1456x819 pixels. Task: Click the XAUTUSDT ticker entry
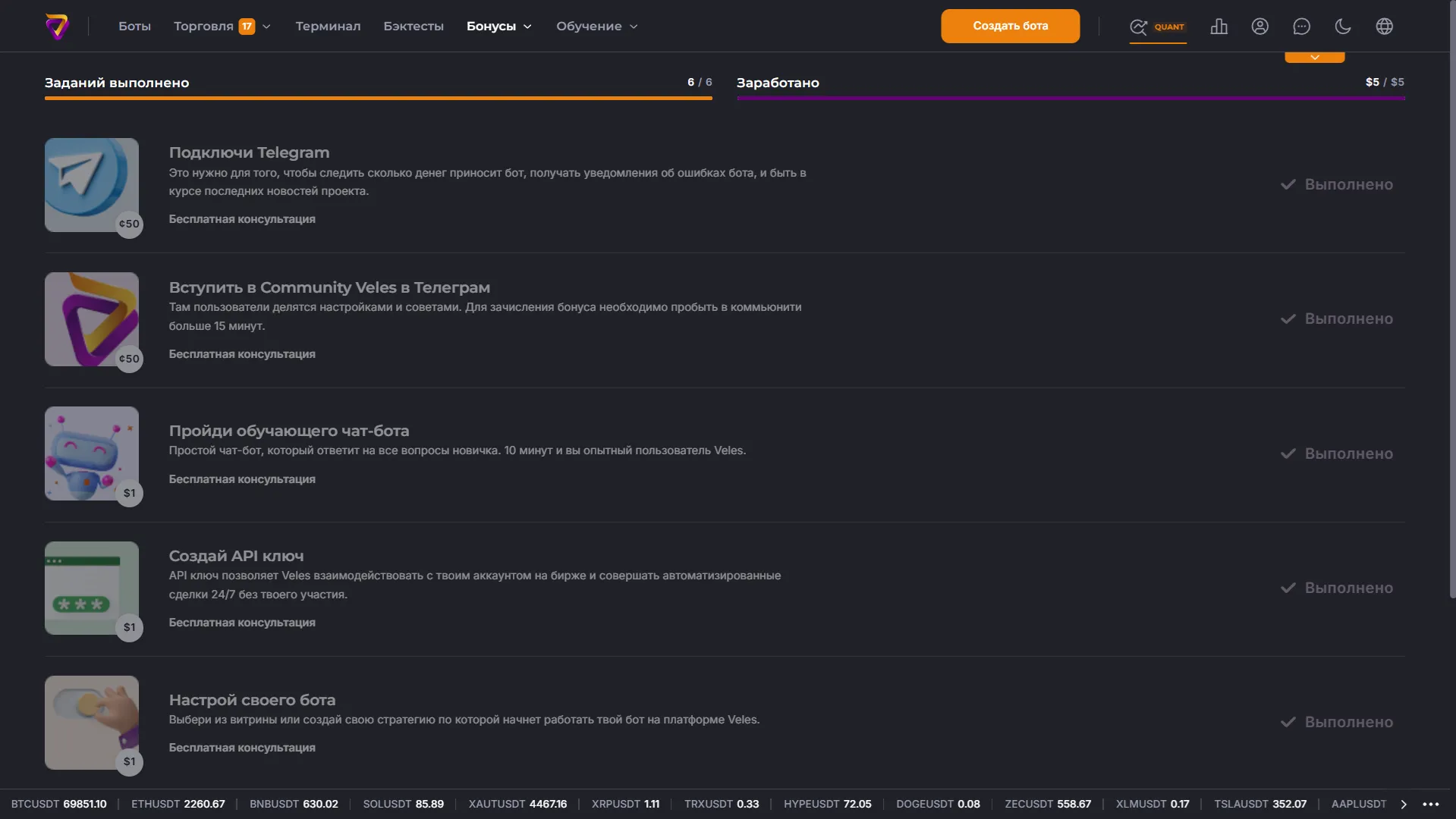(x=517, y=804)
